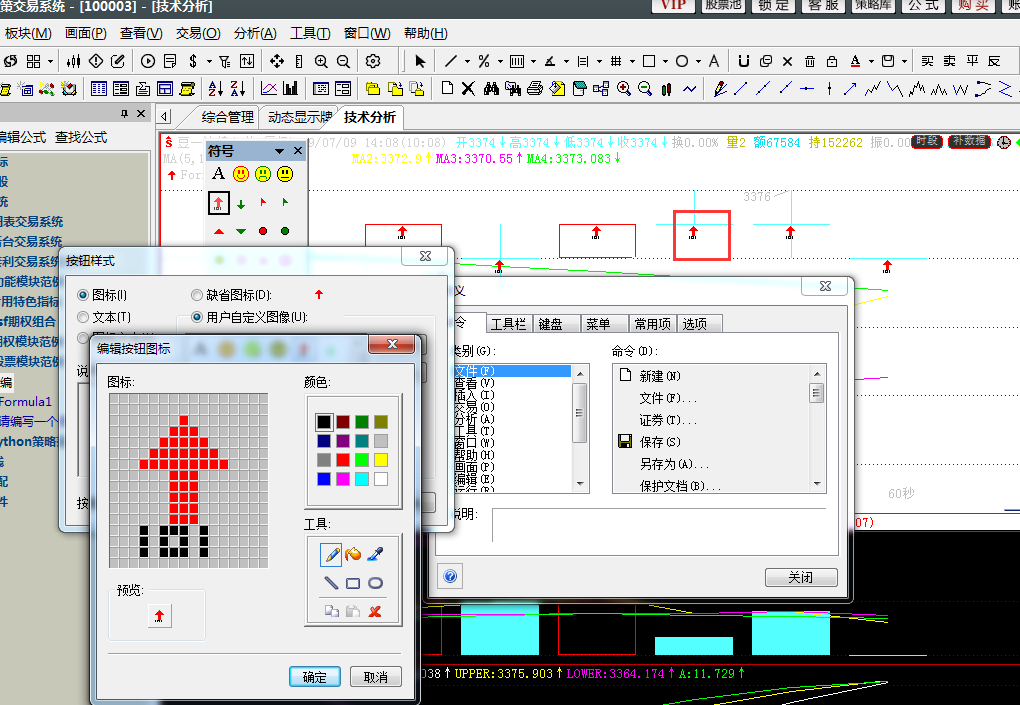Click the trash bin delete icon
The width and height of the screenshot is (1020, 705).
810,61
